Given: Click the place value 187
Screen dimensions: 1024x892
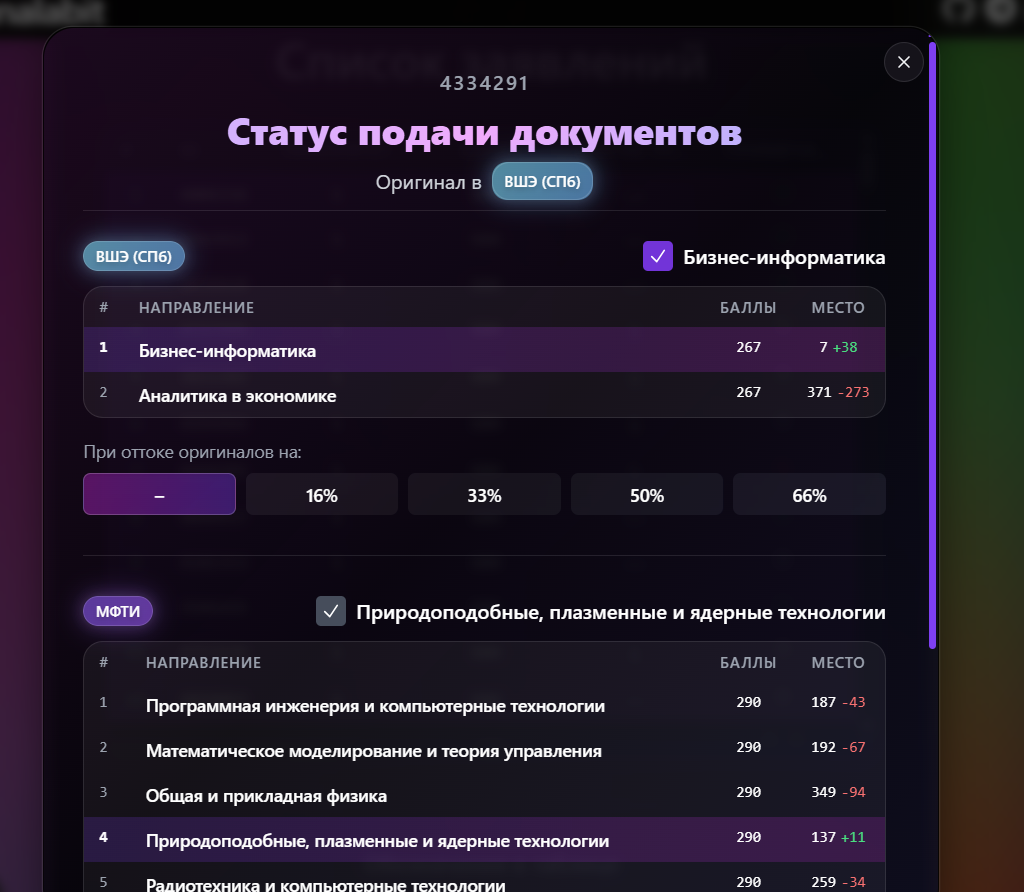Looking at the screenshot, I should 824,703.
